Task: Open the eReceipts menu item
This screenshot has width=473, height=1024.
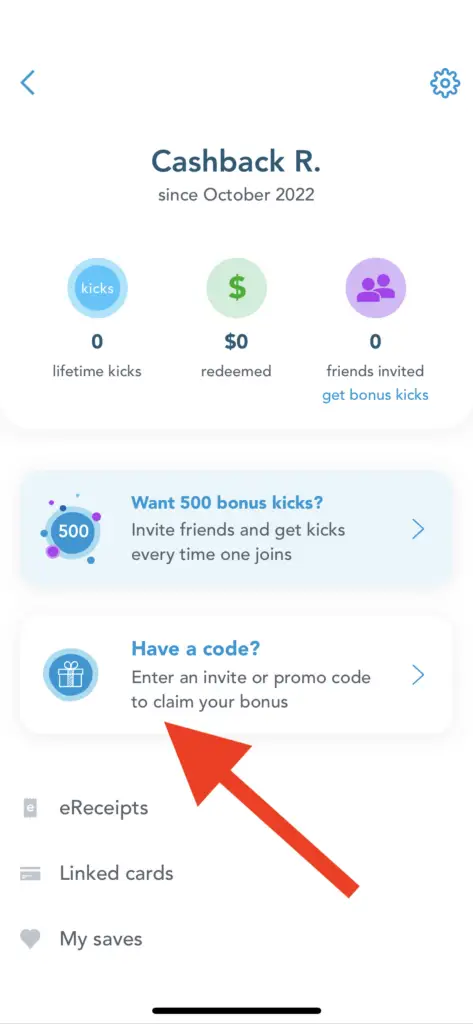Action: point(236,808)
